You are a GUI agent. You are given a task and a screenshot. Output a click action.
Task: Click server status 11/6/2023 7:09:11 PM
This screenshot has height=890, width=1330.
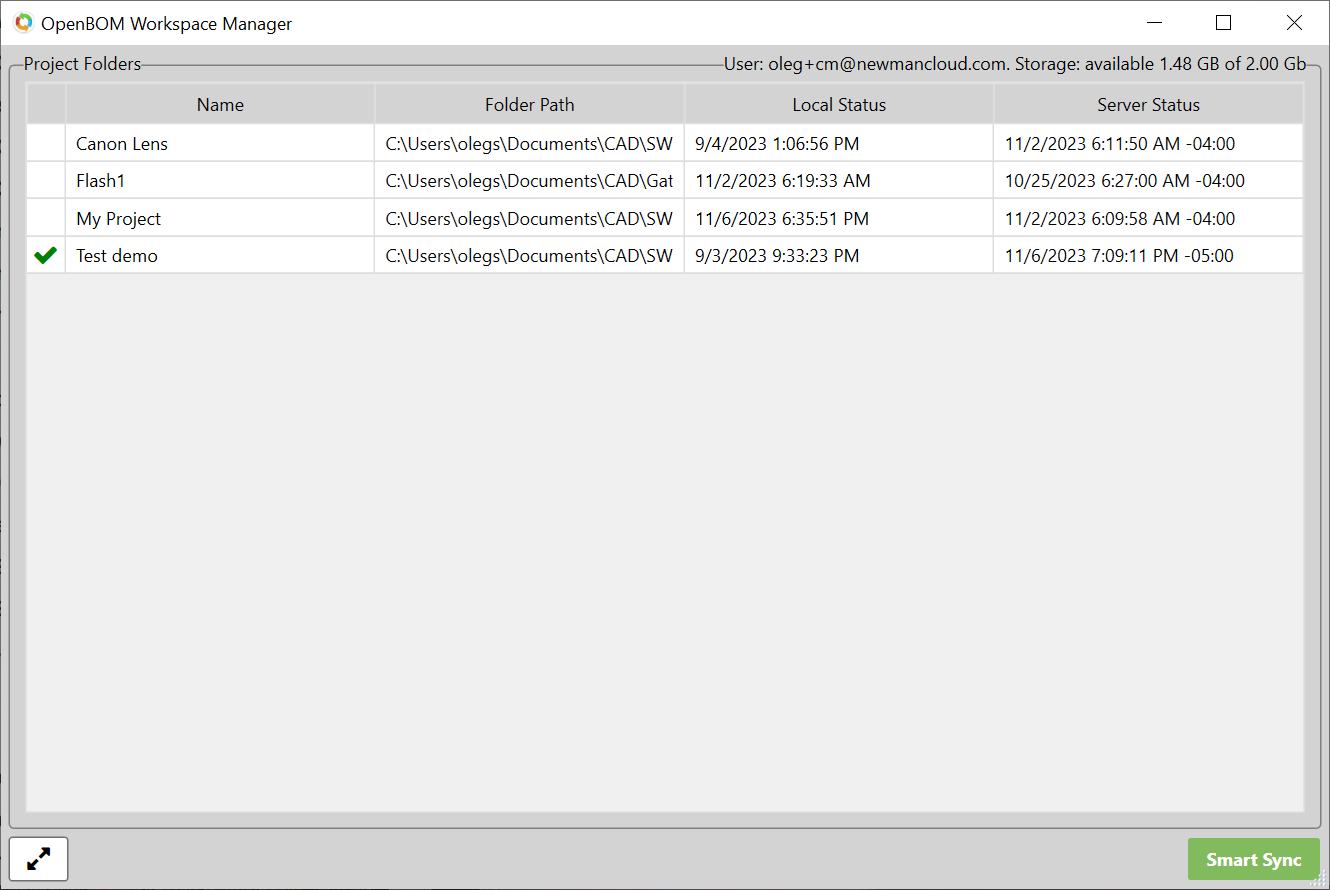click(x=1120, y=256)
